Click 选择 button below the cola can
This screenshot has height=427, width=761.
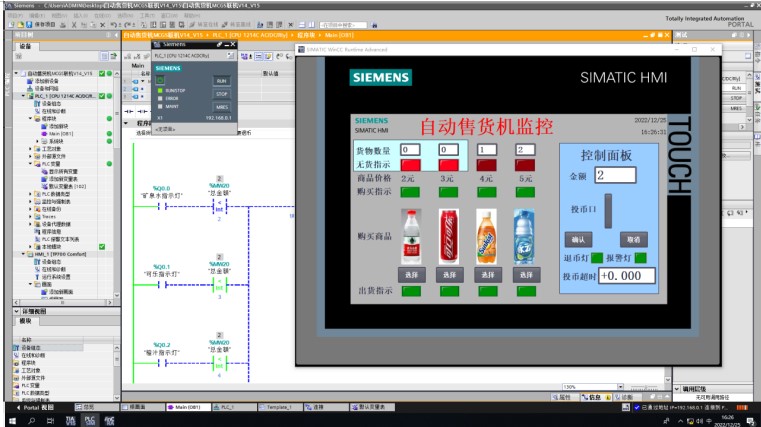[x=449, y=275]
